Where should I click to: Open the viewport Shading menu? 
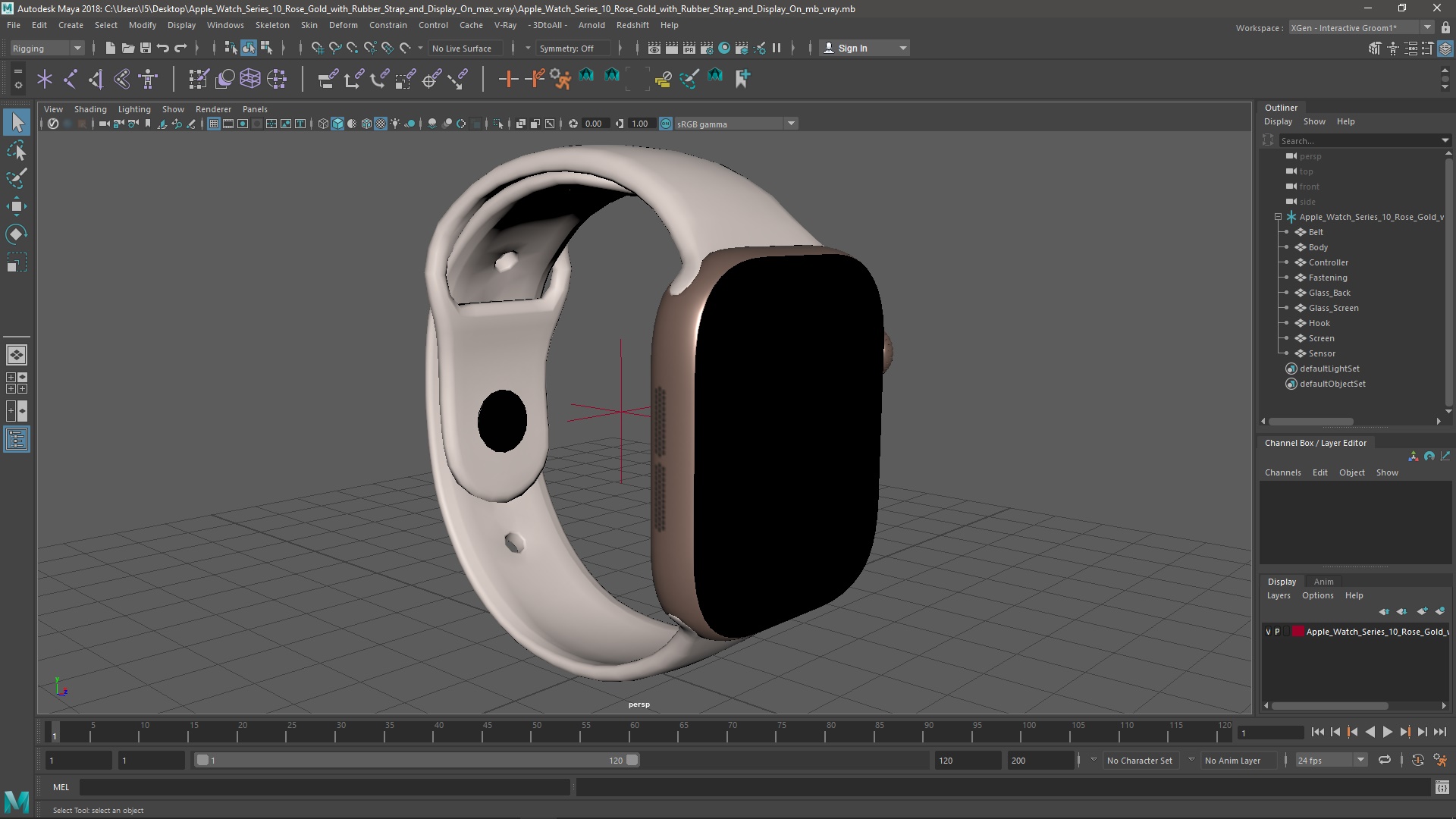pos(90,109)
